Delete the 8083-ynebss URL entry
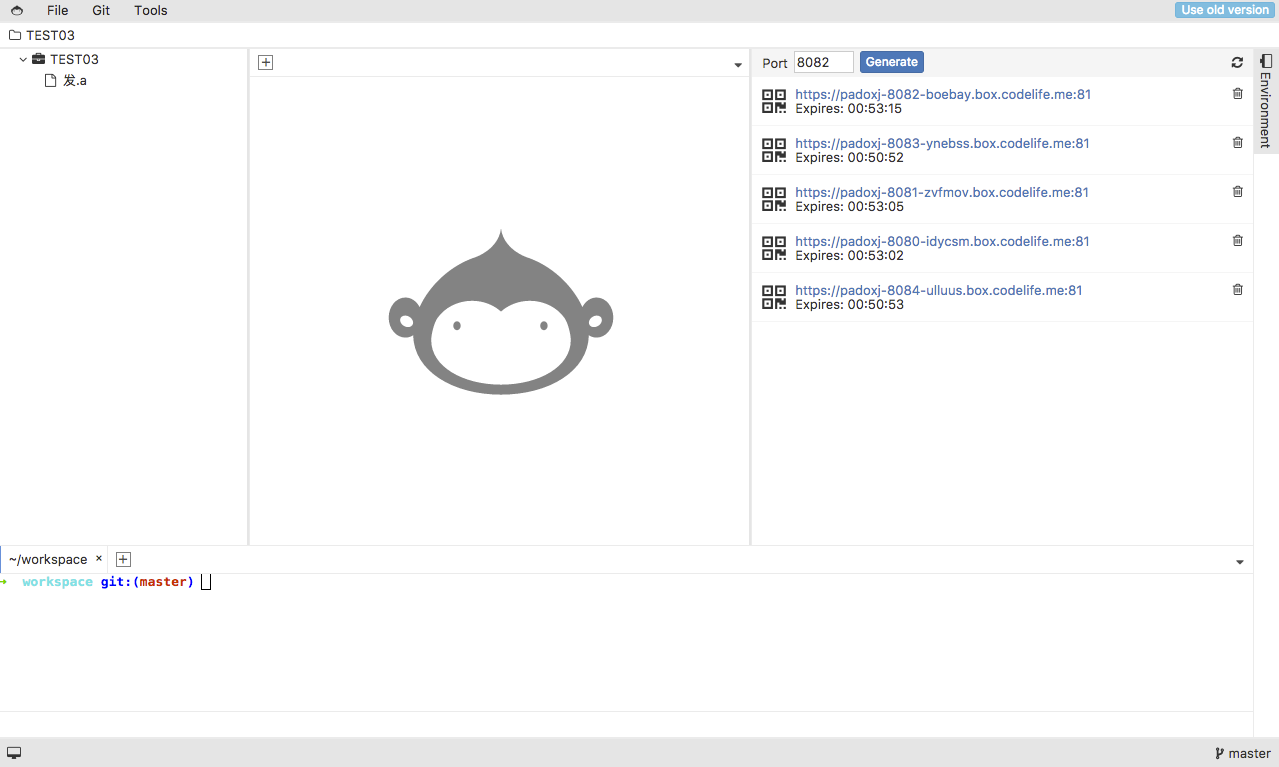 [x=1238, y=142]
